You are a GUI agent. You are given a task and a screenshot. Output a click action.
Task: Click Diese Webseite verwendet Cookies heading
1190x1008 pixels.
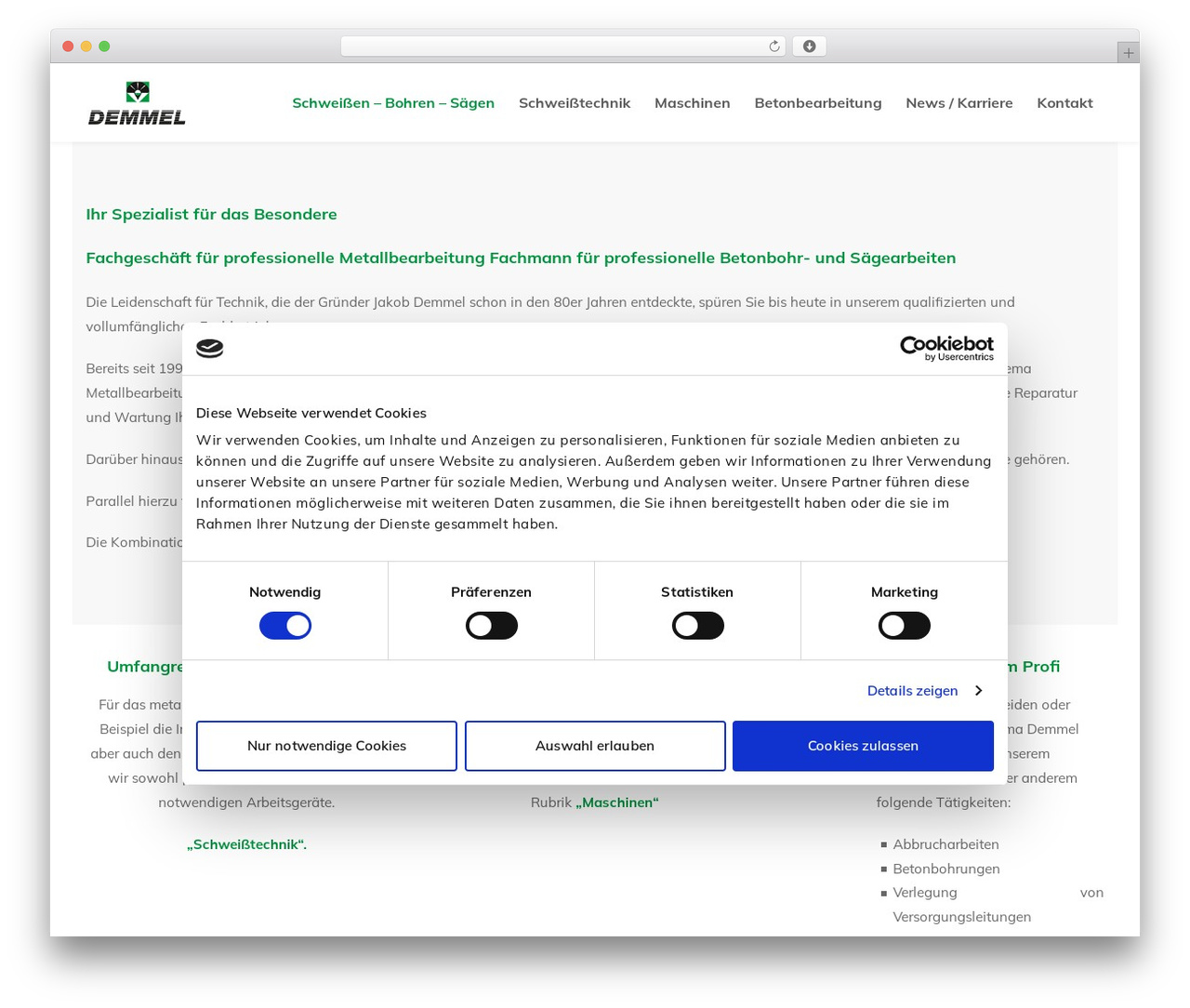coord(311,413)
